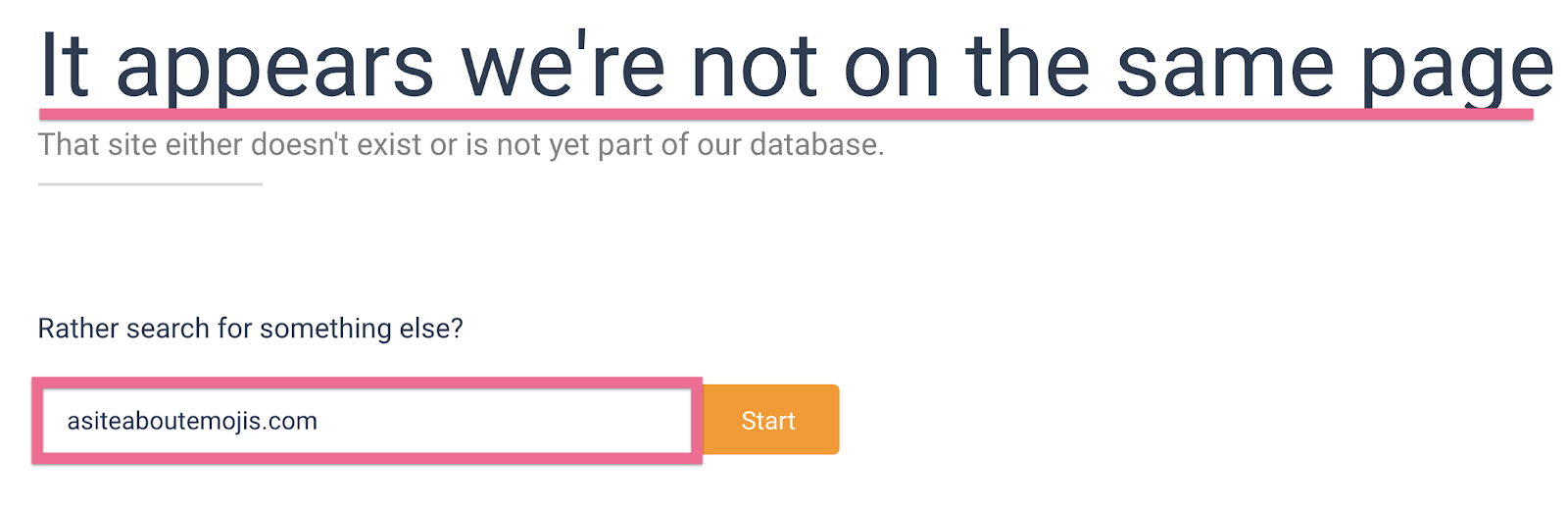Click the word "yet" in the subtitle

[x=569, y=146]
